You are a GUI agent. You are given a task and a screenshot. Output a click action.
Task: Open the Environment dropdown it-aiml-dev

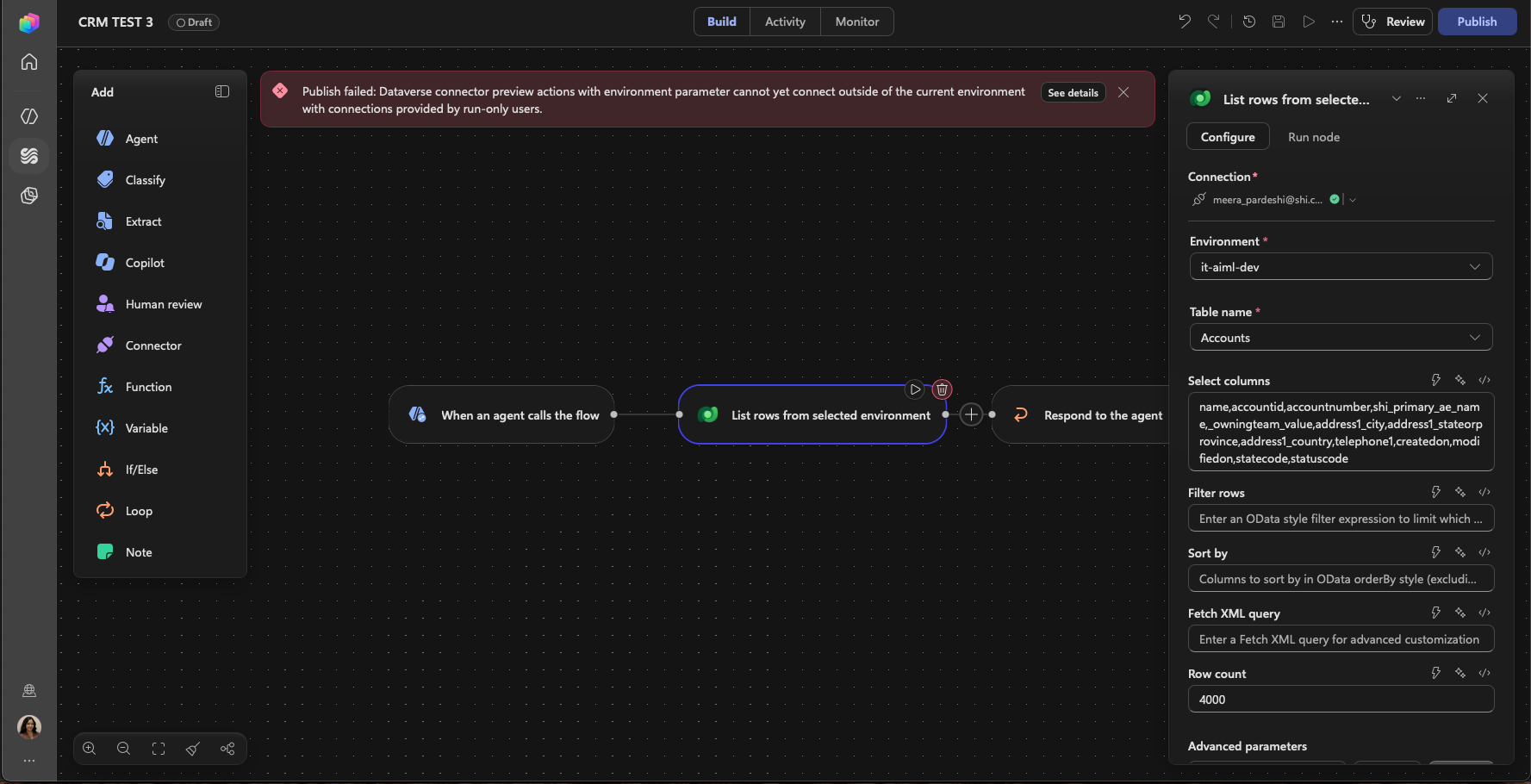1341,266
